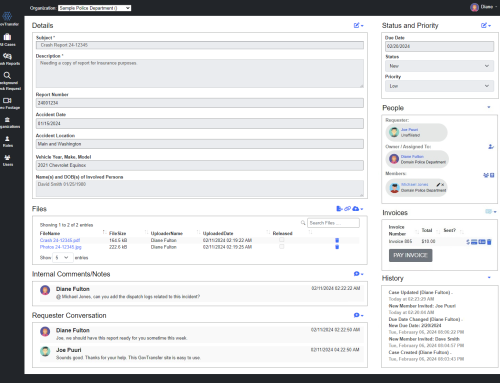500x383 pixels.
Task: Click the Description text area
Action: point(200,74)
